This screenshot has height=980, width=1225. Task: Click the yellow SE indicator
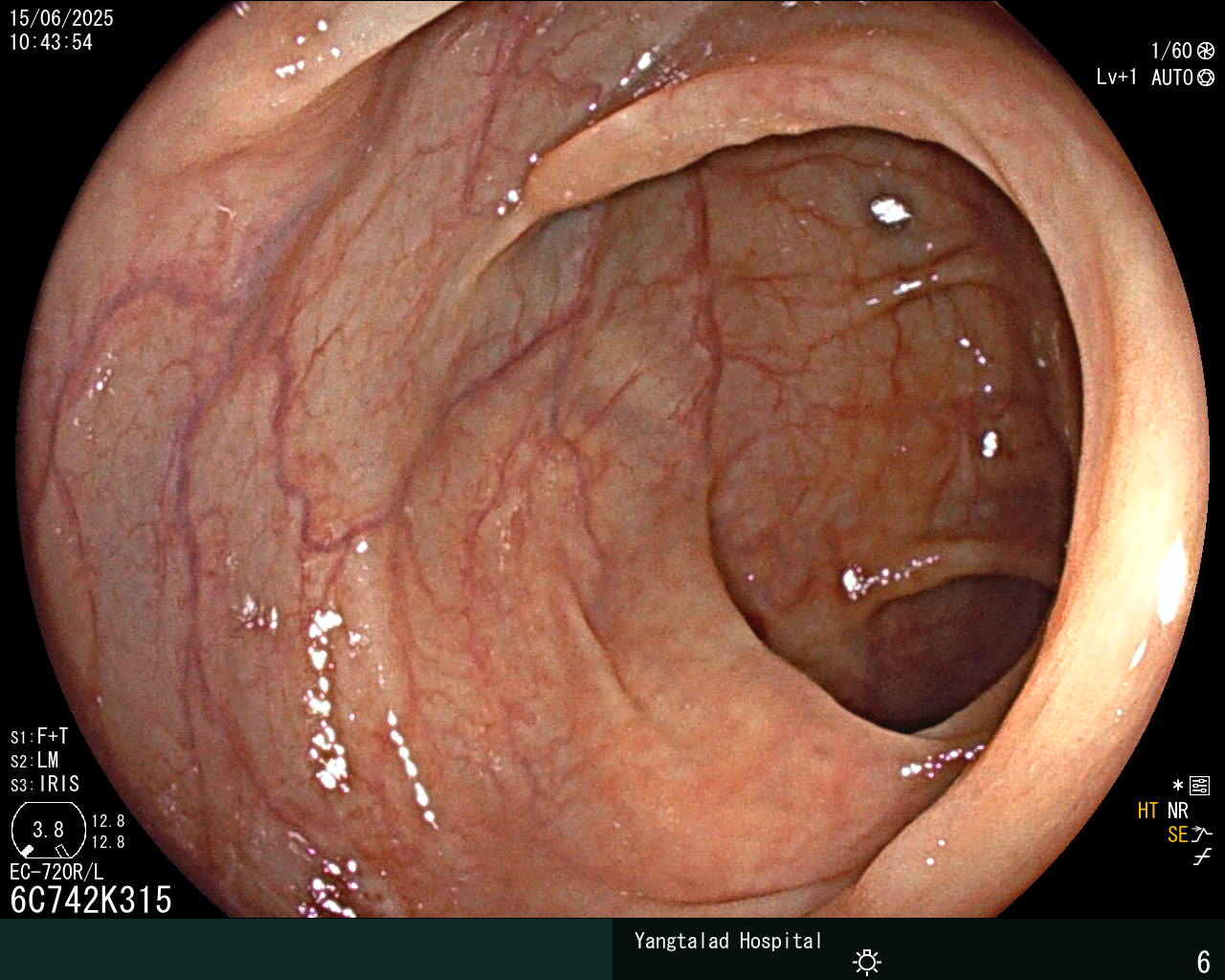[x=1177, y=835]
